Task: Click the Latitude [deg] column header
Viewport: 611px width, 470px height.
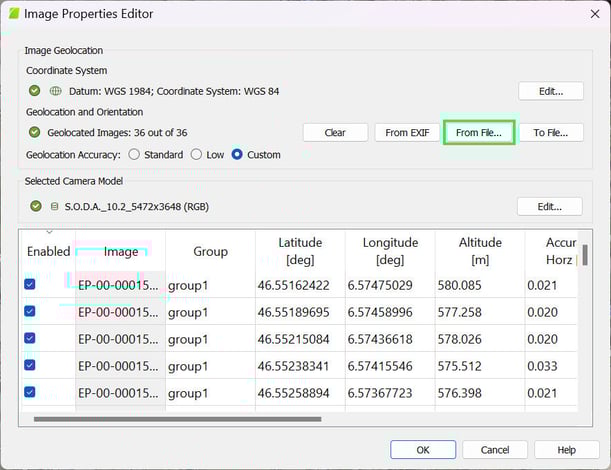Action: point(300,251)
